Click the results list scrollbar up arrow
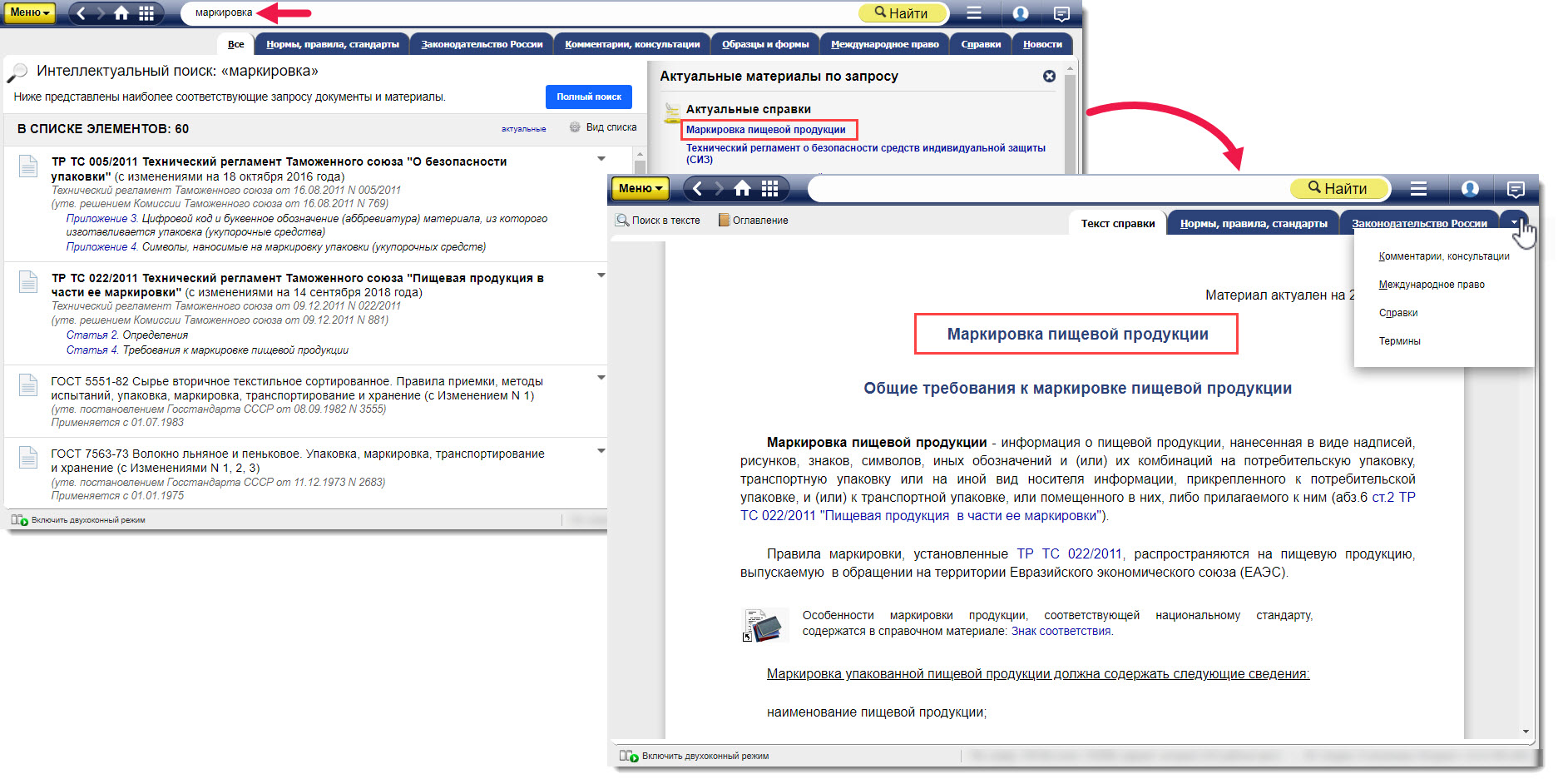This screenshot has width=1568, height=779. (x=640, y=154)
